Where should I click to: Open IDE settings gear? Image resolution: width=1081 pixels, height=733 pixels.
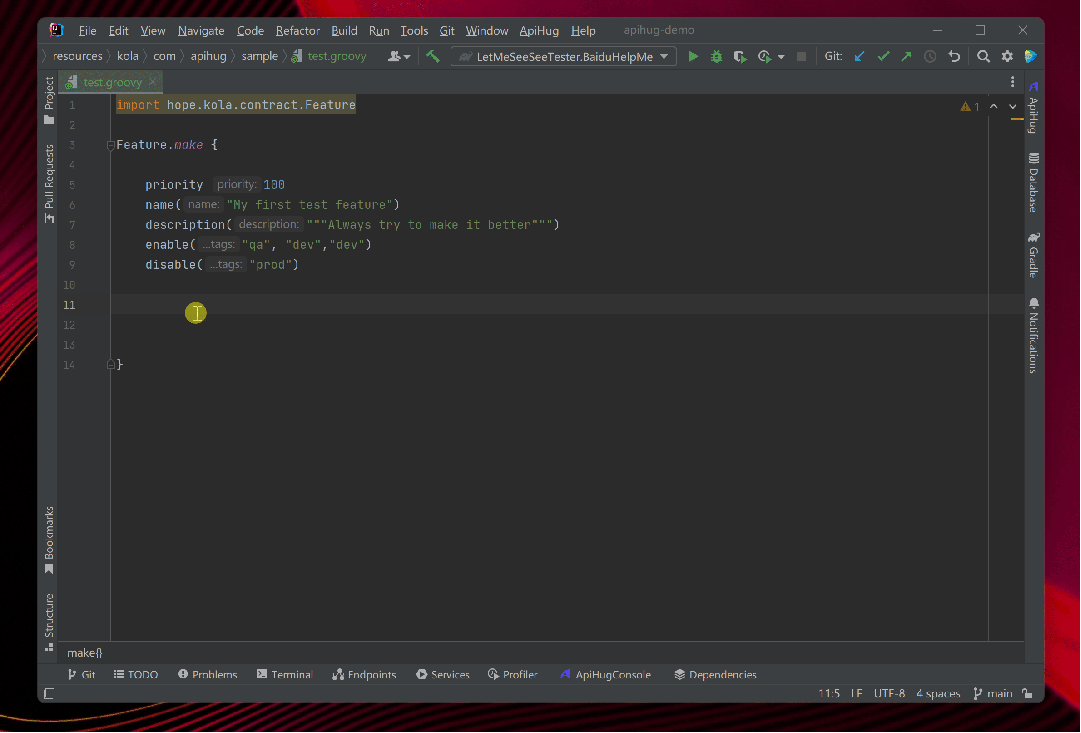[x=1007, y=57]
